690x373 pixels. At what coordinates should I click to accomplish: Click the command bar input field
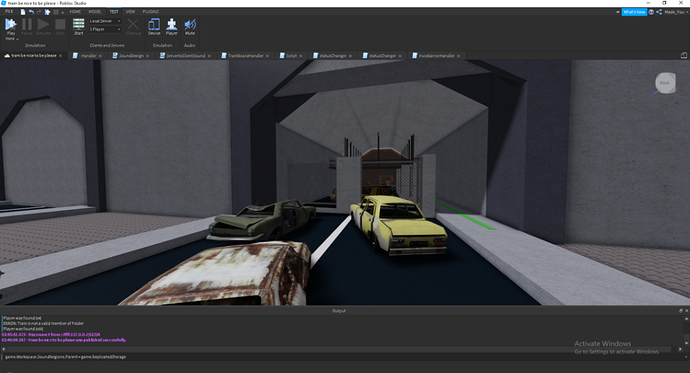[343, 357]
